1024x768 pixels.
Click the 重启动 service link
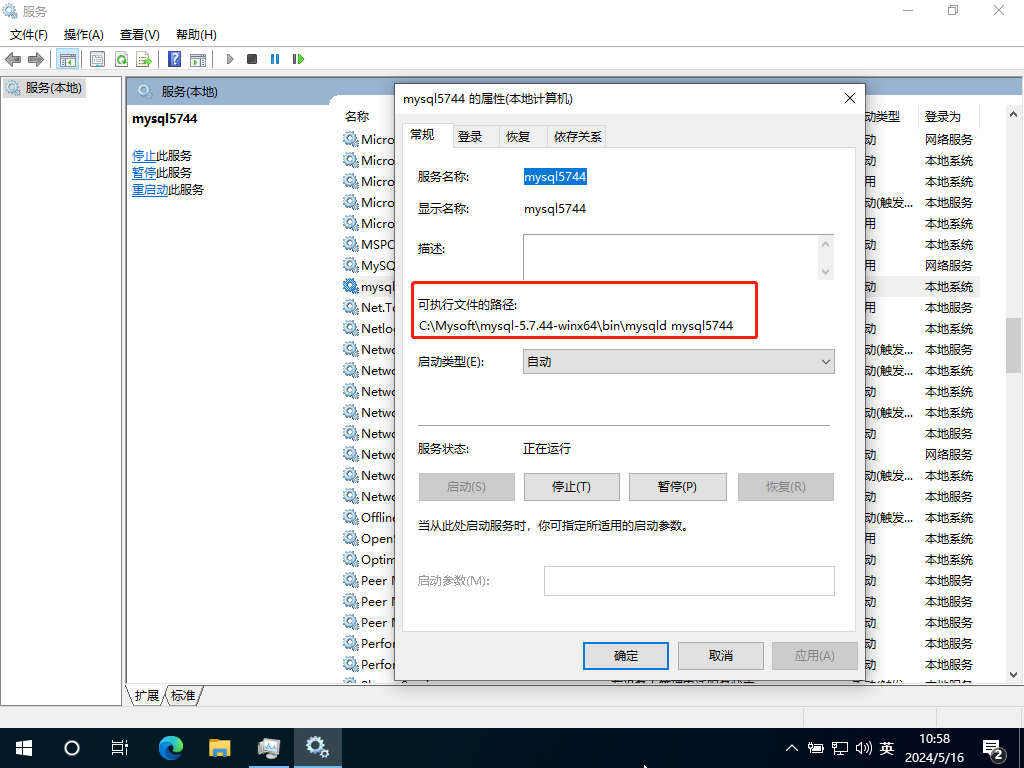pyautogui.click(x=150, y=190)
